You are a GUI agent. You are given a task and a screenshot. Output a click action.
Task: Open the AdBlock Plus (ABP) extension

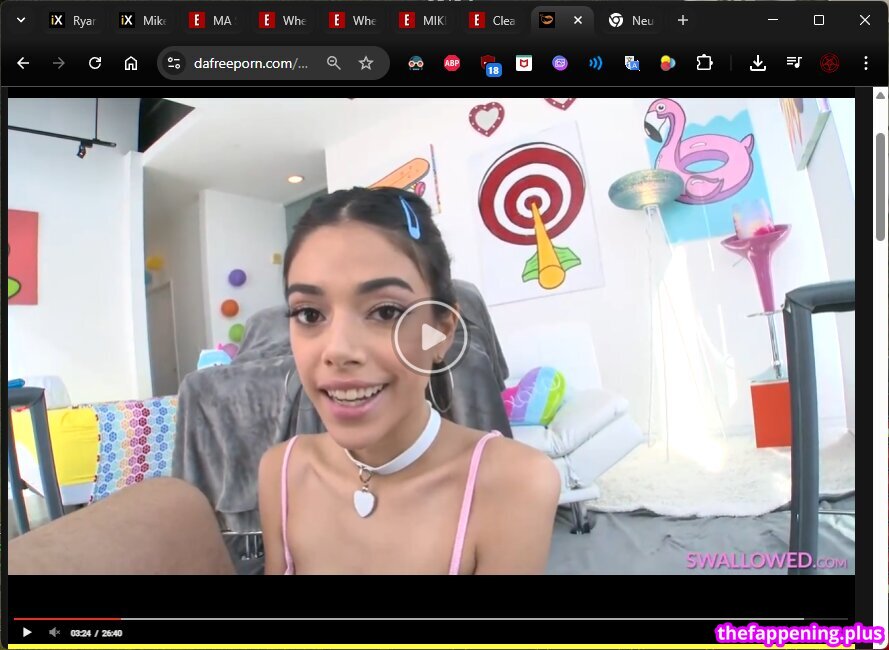(452, 63)
